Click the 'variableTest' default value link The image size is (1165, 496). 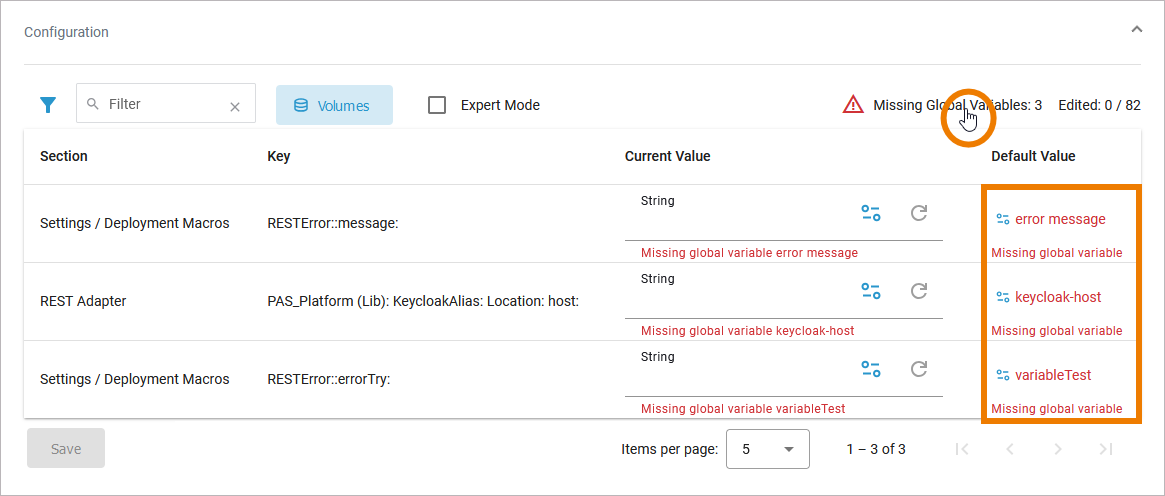(1052, 375)
